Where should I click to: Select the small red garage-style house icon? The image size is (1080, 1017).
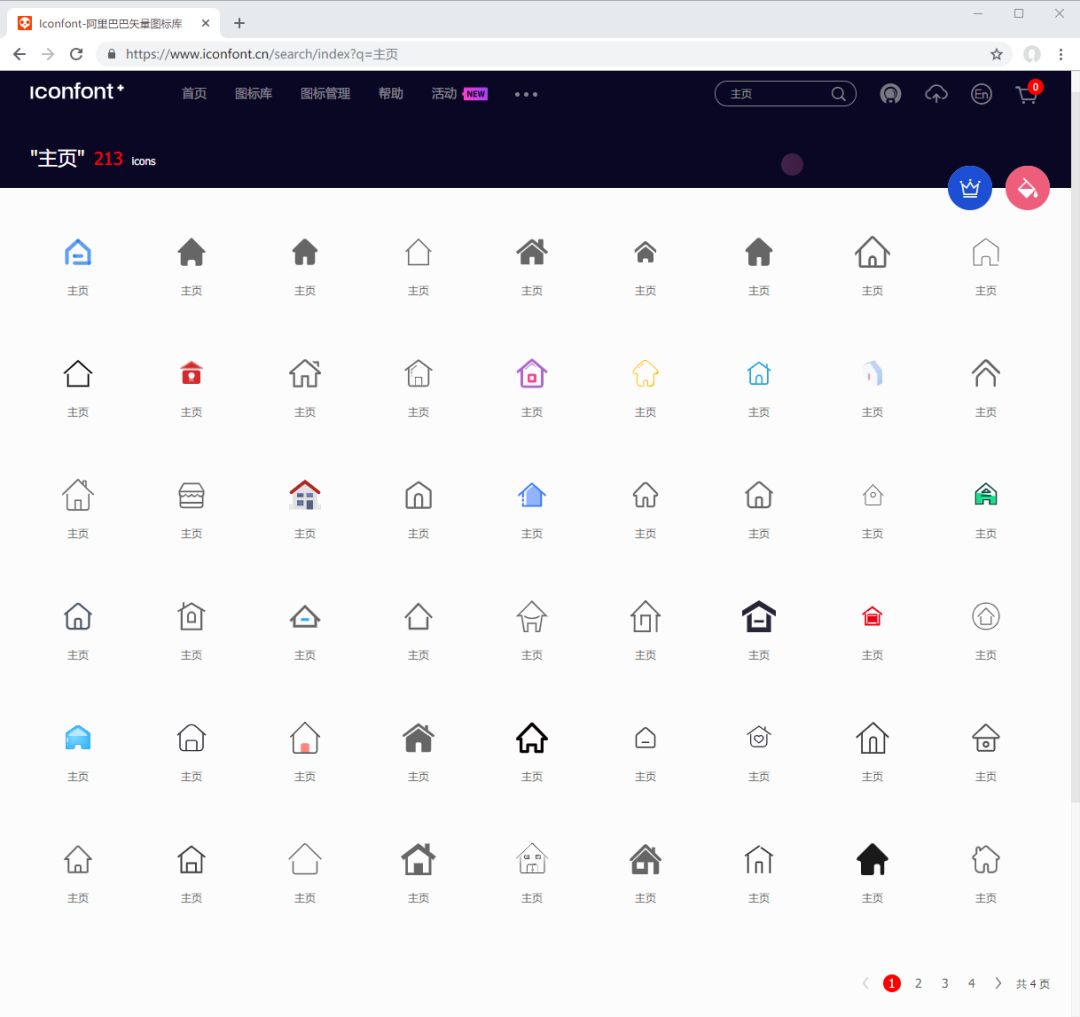[x=872, y=616]
